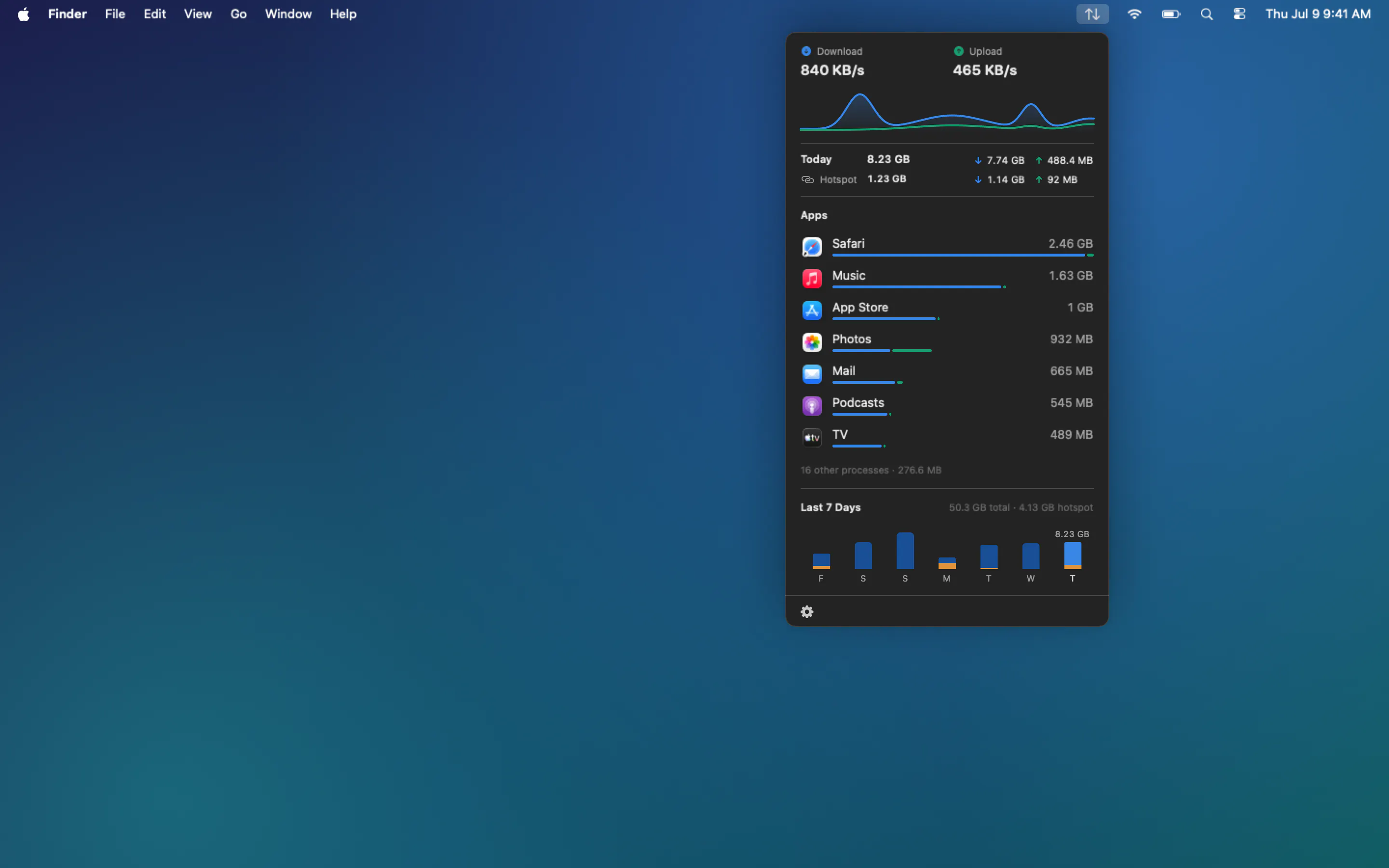Open the Apple logo menu
Image resolution: width=1389 pixels, height=868 pixels.
click(24, 14)
